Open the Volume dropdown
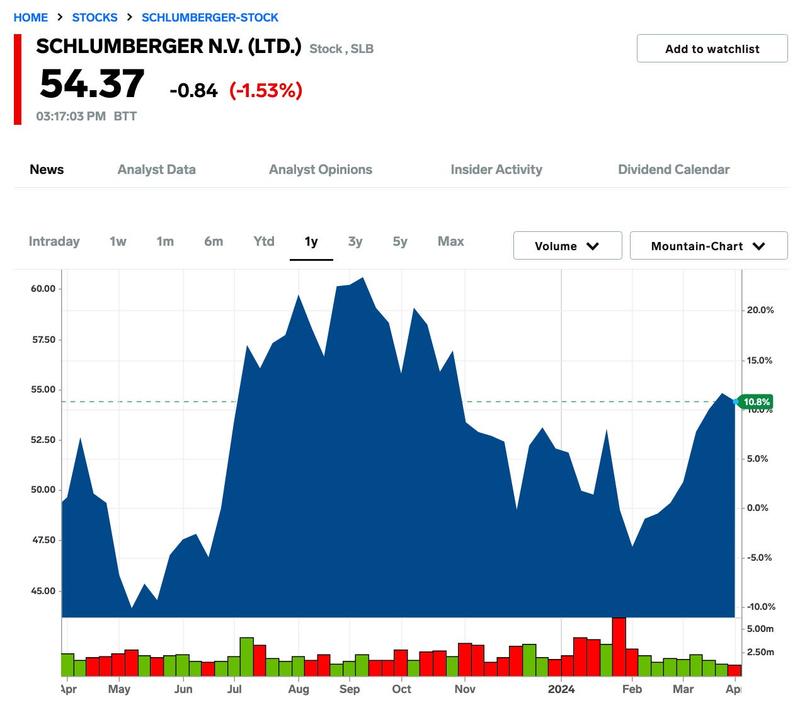Screen dimensions: 800x712 (567, 246)
